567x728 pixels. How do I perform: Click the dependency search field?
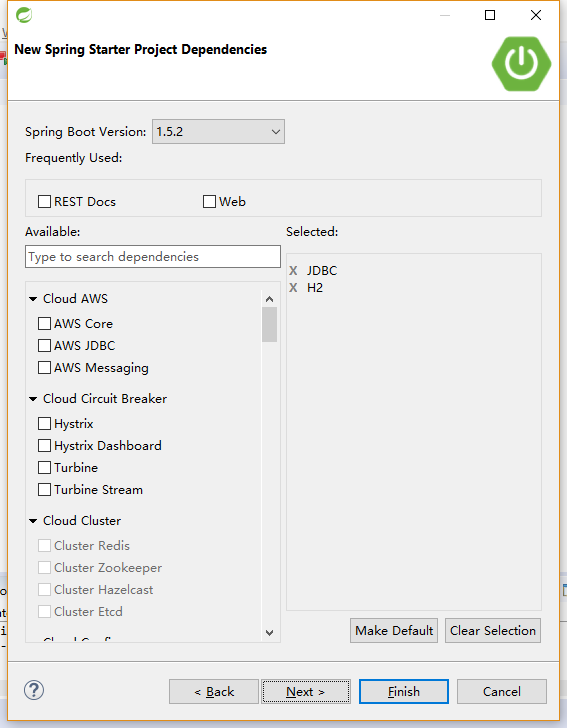tap(153, 257)
